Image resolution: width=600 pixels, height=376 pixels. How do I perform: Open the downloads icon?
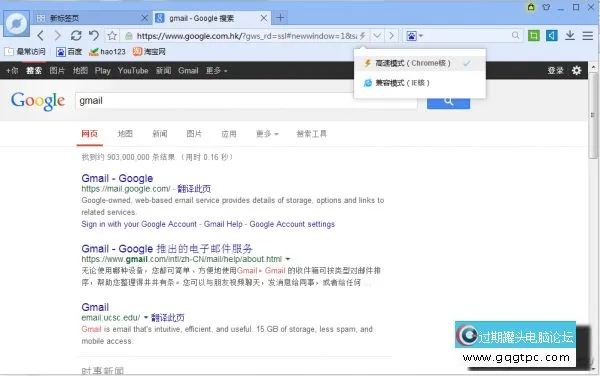(570, 36)
